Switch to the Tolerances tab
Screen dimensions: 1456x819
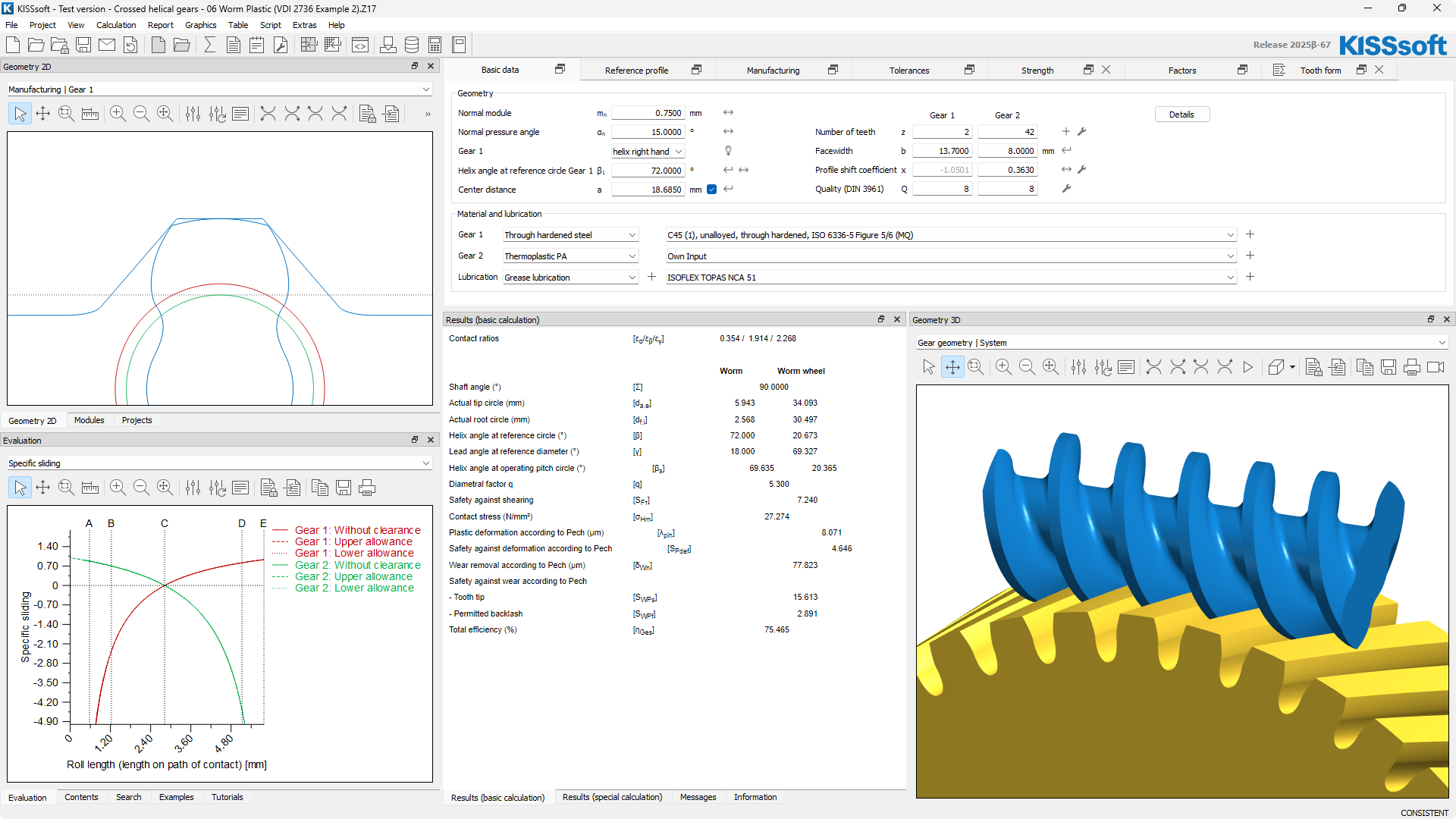(908, 71)
